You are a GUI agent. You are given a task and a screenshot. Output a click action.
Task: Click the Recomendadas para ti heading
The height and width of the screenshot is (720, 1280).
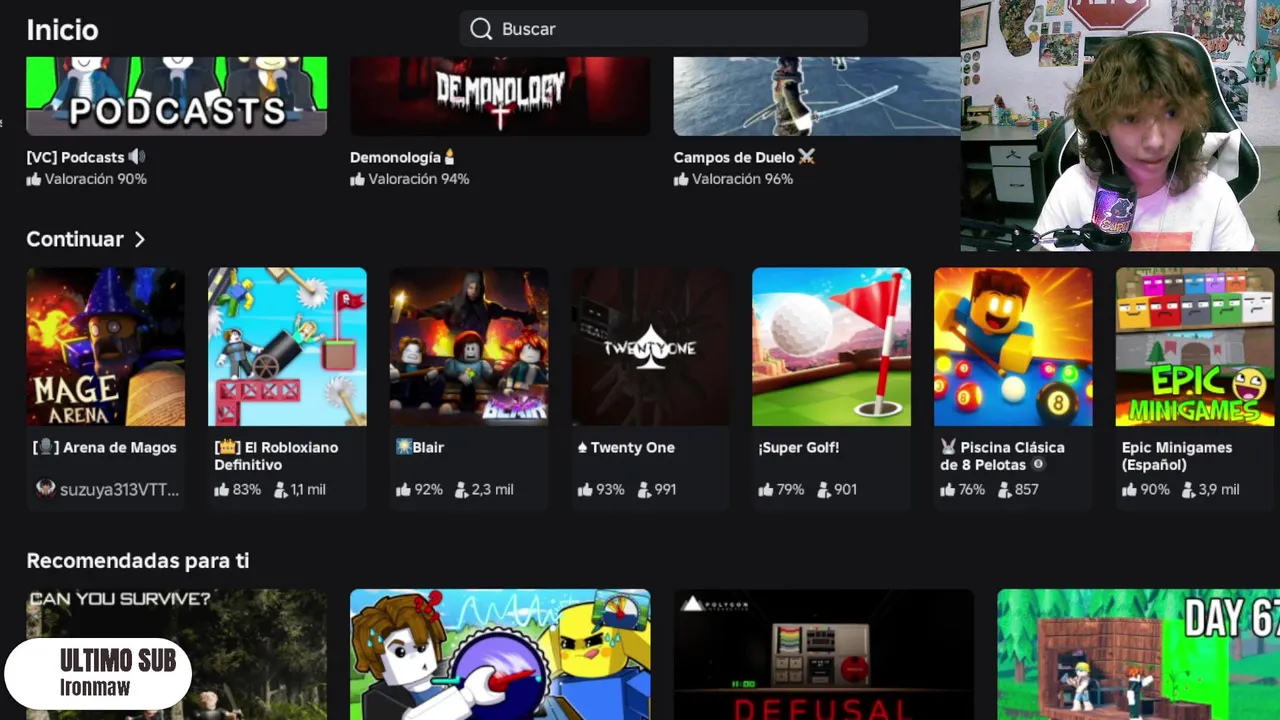(x=138, y=561)
